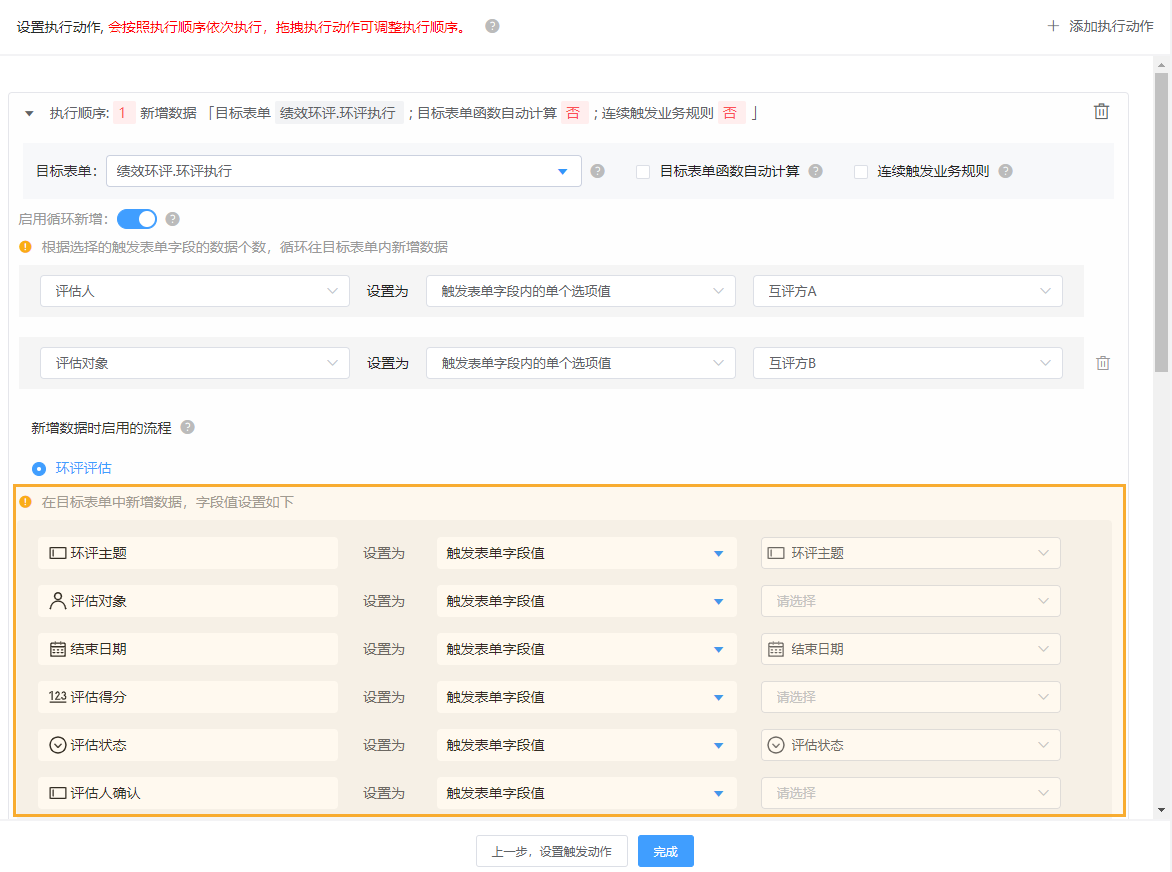Viewport: 1172px width, 872px height.
Task: Turn off the 启用循环新增 switch
Action: tap(137, 218)
